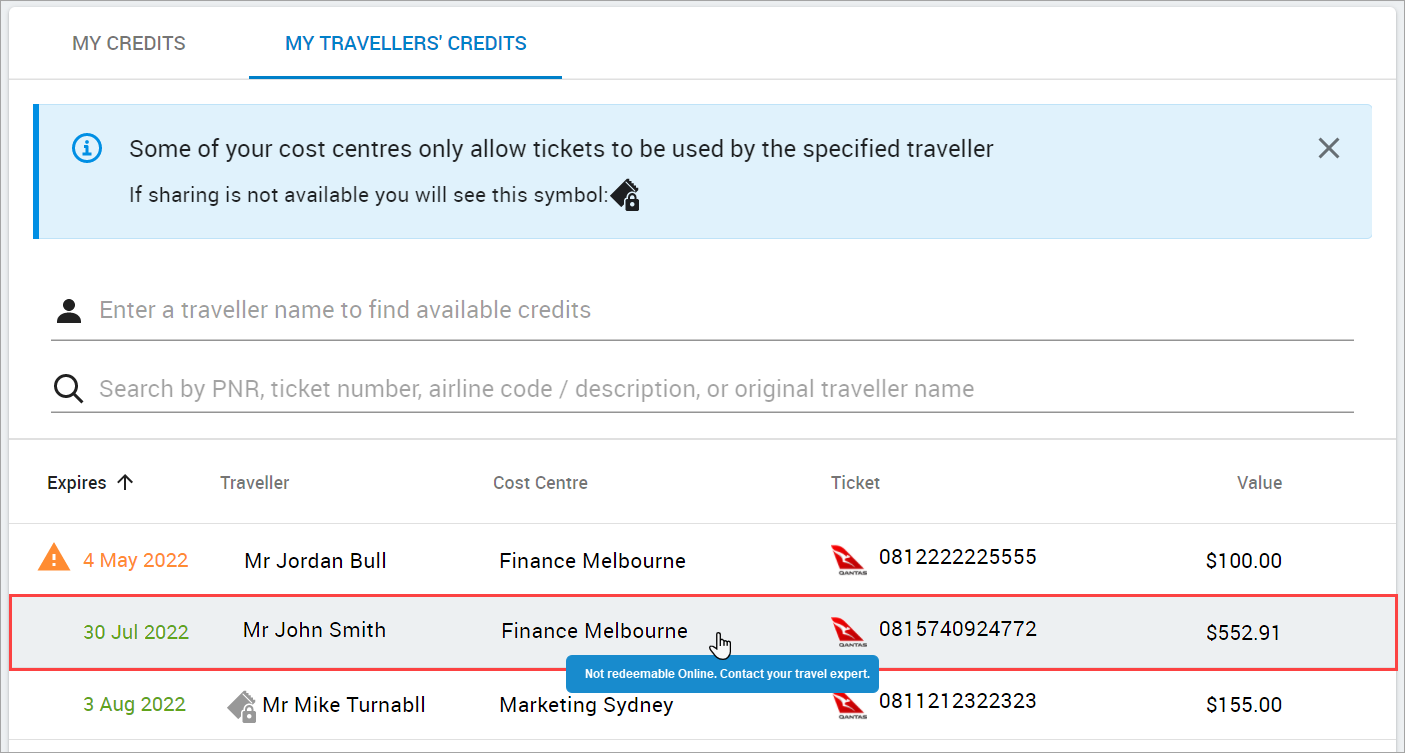Sort by the Cost Centre column header
Viewport: 1405px width, 753px height.
click(x=540, y=483)
